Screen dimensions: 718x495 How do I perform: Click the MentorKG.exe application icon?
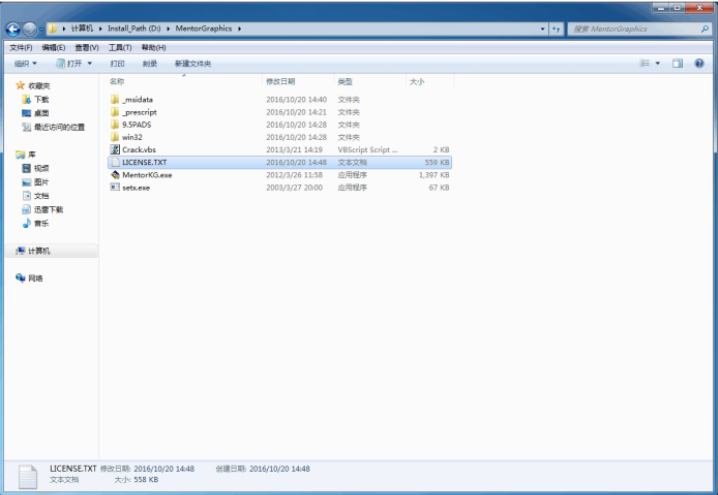115,174
